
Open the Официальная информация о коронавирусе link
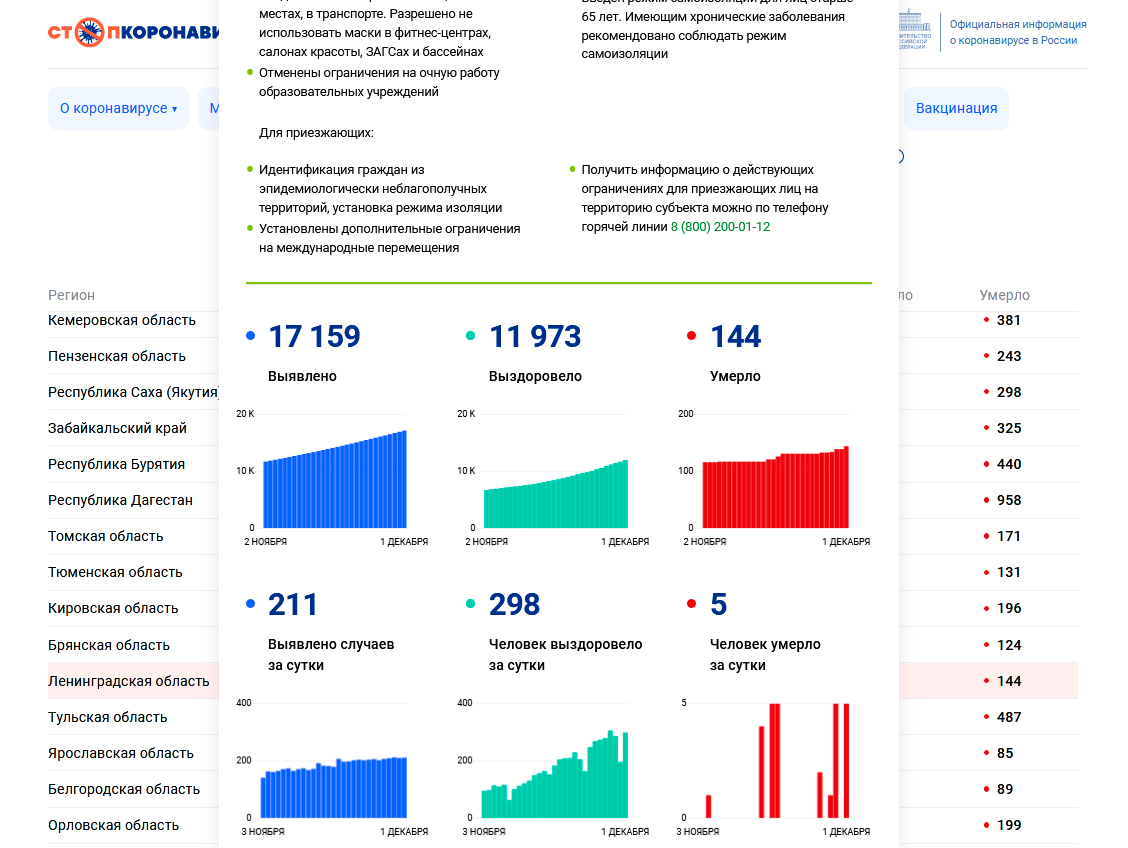(1017, 32)
